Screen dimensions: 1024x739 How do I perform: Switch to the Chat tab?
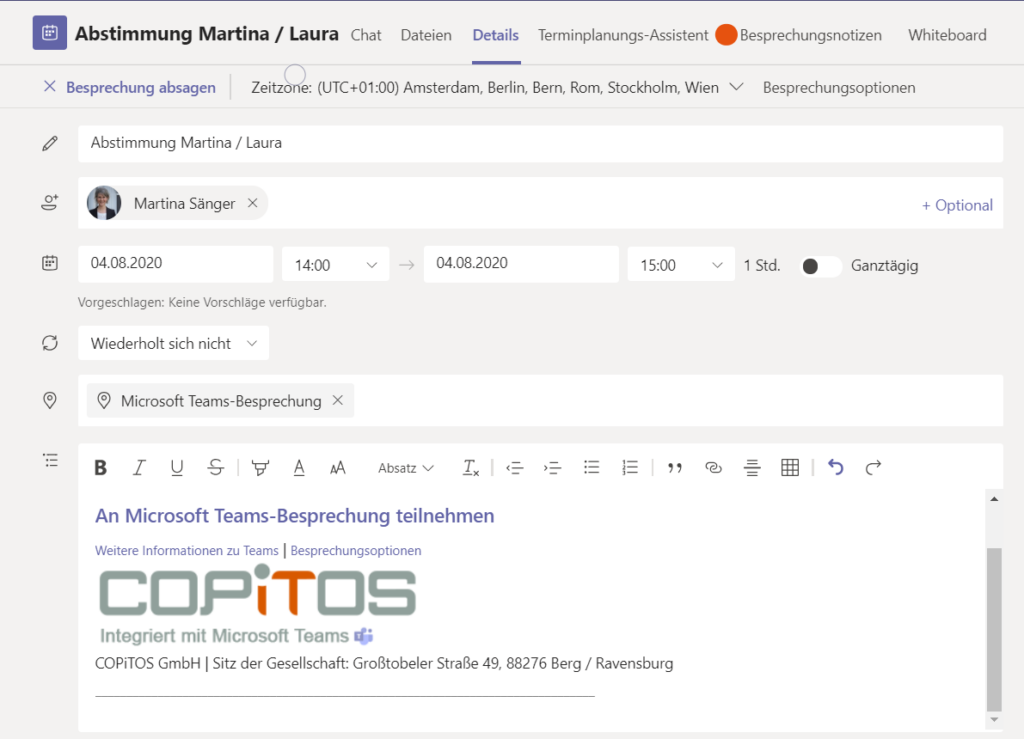click(366, 35)
